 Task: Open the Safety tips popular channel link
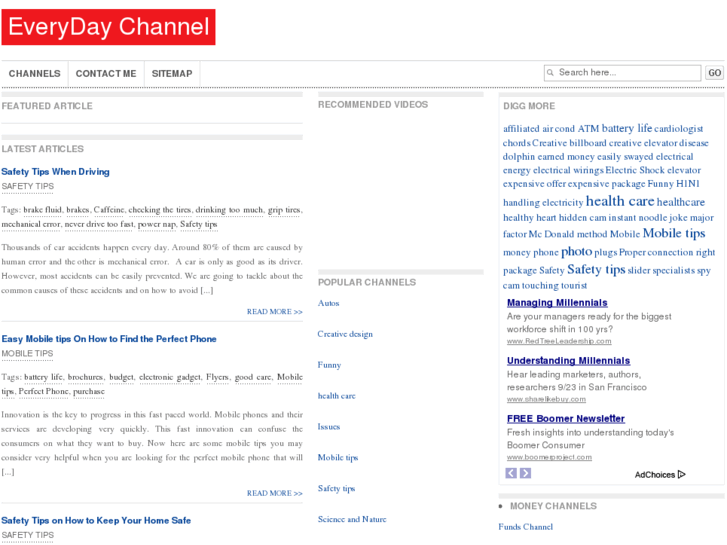click(336, 488)
